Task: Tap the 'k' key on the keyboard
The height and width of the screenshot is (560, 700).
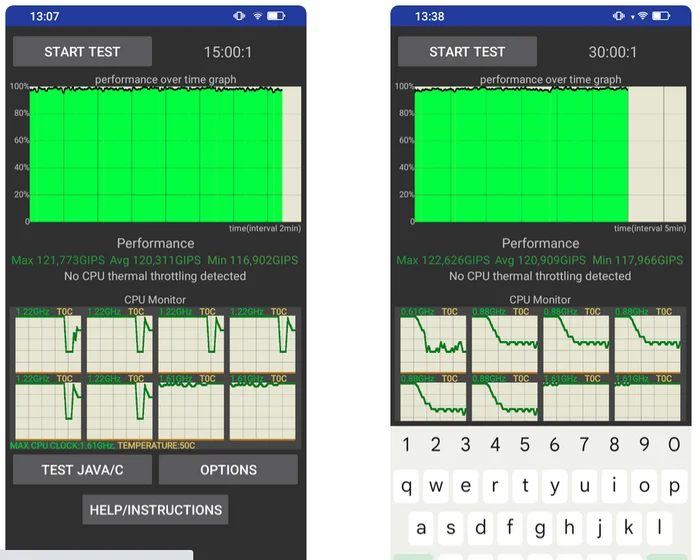Action: (x=629, y=528)
